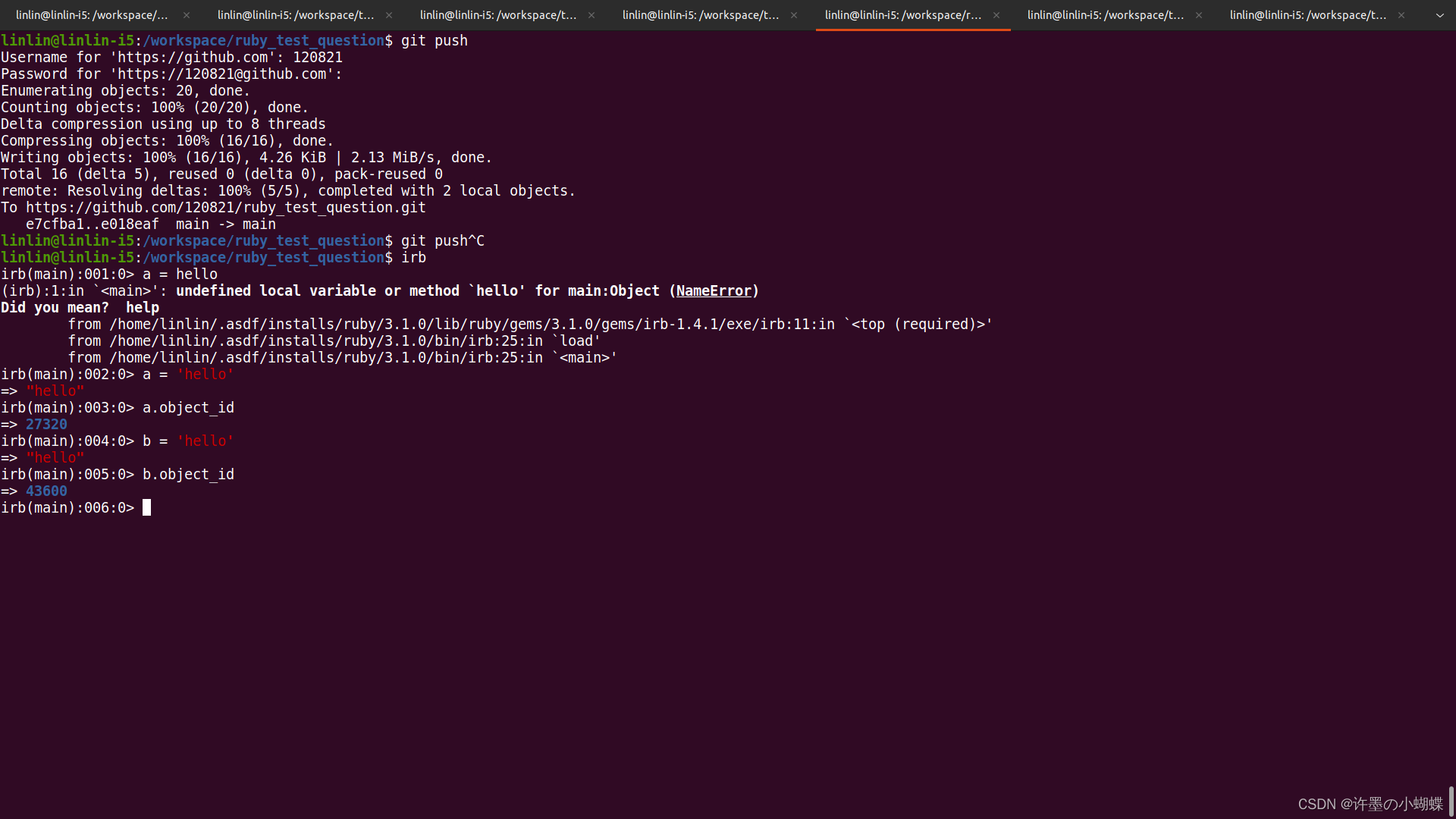This screenshot has height=819, width=1456.
Task: Switch to the fourth terminal tab
Action: 701,15
